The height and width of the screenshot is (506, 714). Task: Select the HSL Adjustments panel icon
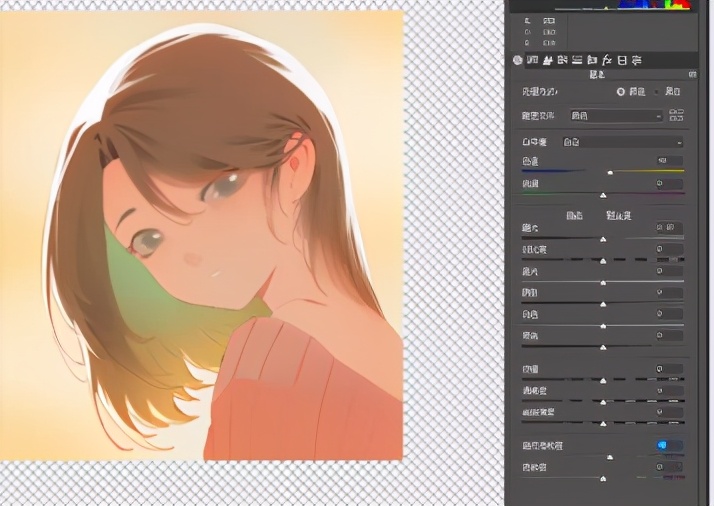tap(562, 60)
